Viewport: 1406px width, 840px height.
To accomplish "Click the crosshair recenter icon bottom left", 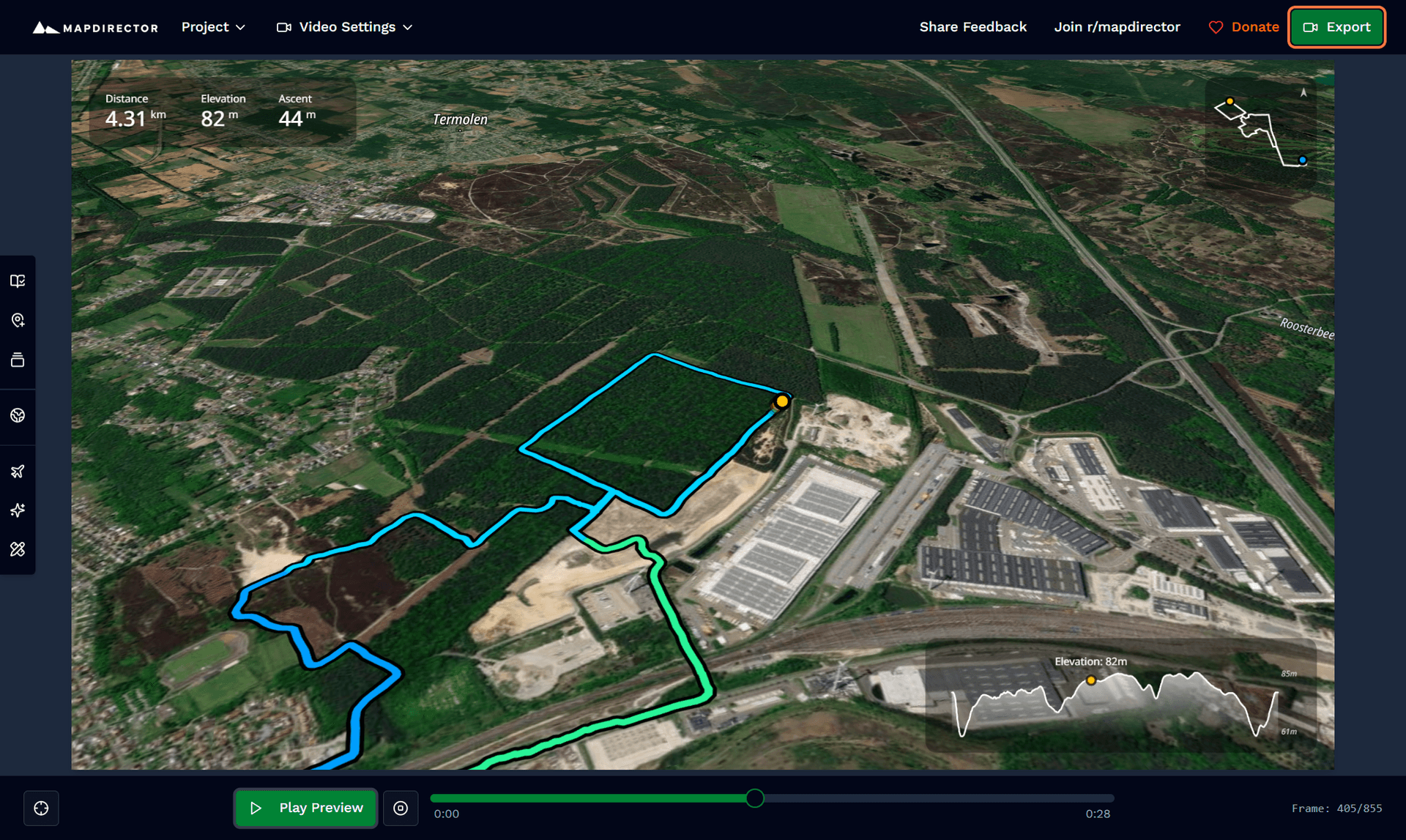I will [41, 808].
